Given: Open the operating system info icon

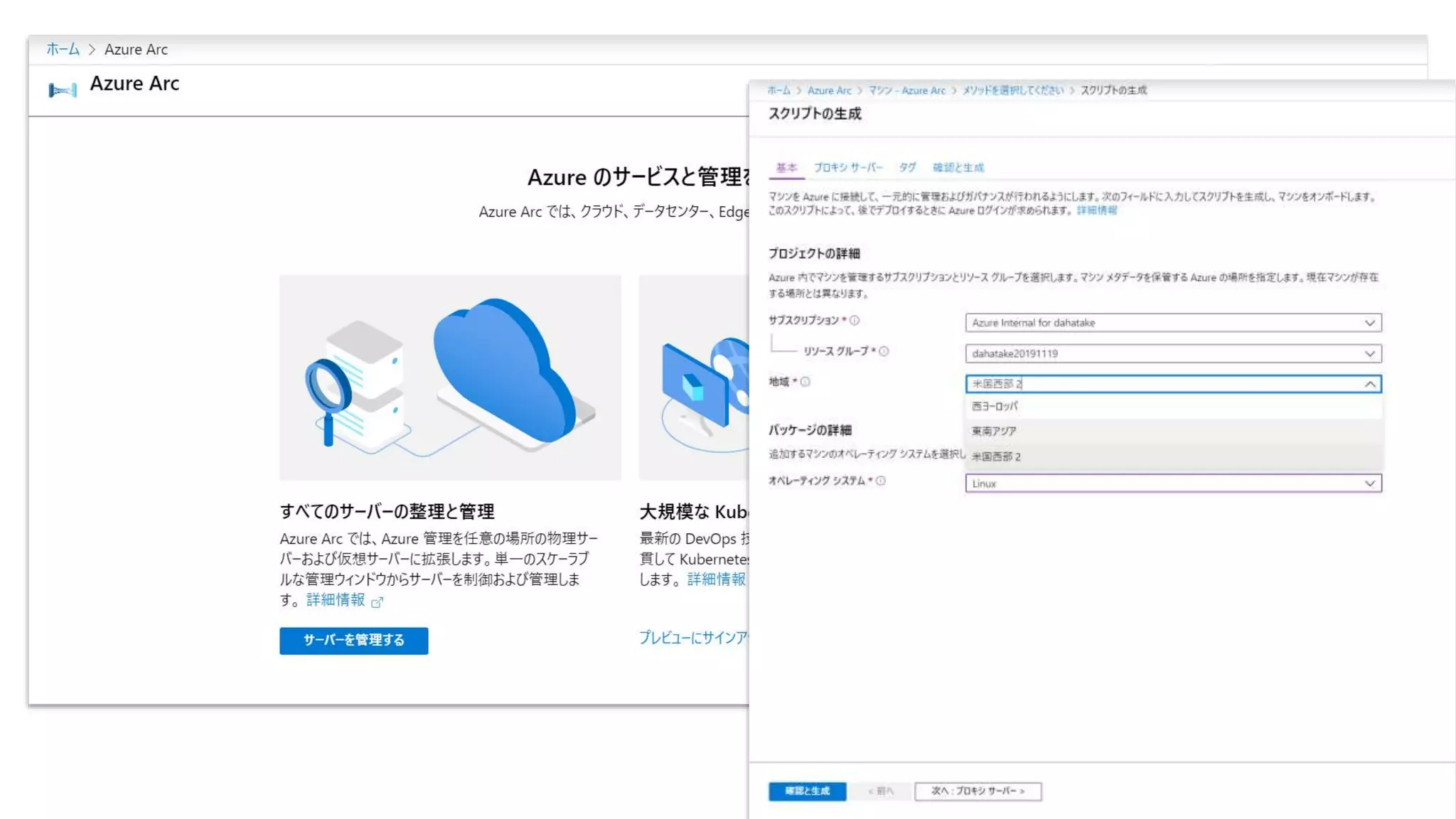Looking at the screenshot, I should point(880,481).
